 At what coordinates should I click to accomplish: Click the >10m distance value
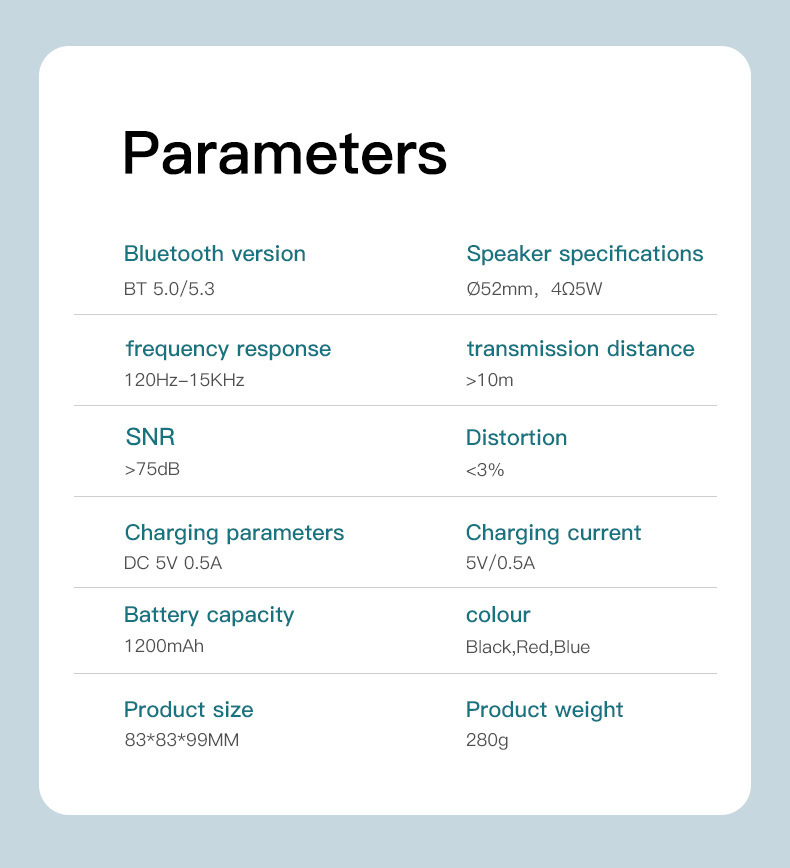[x=490, y=380]
